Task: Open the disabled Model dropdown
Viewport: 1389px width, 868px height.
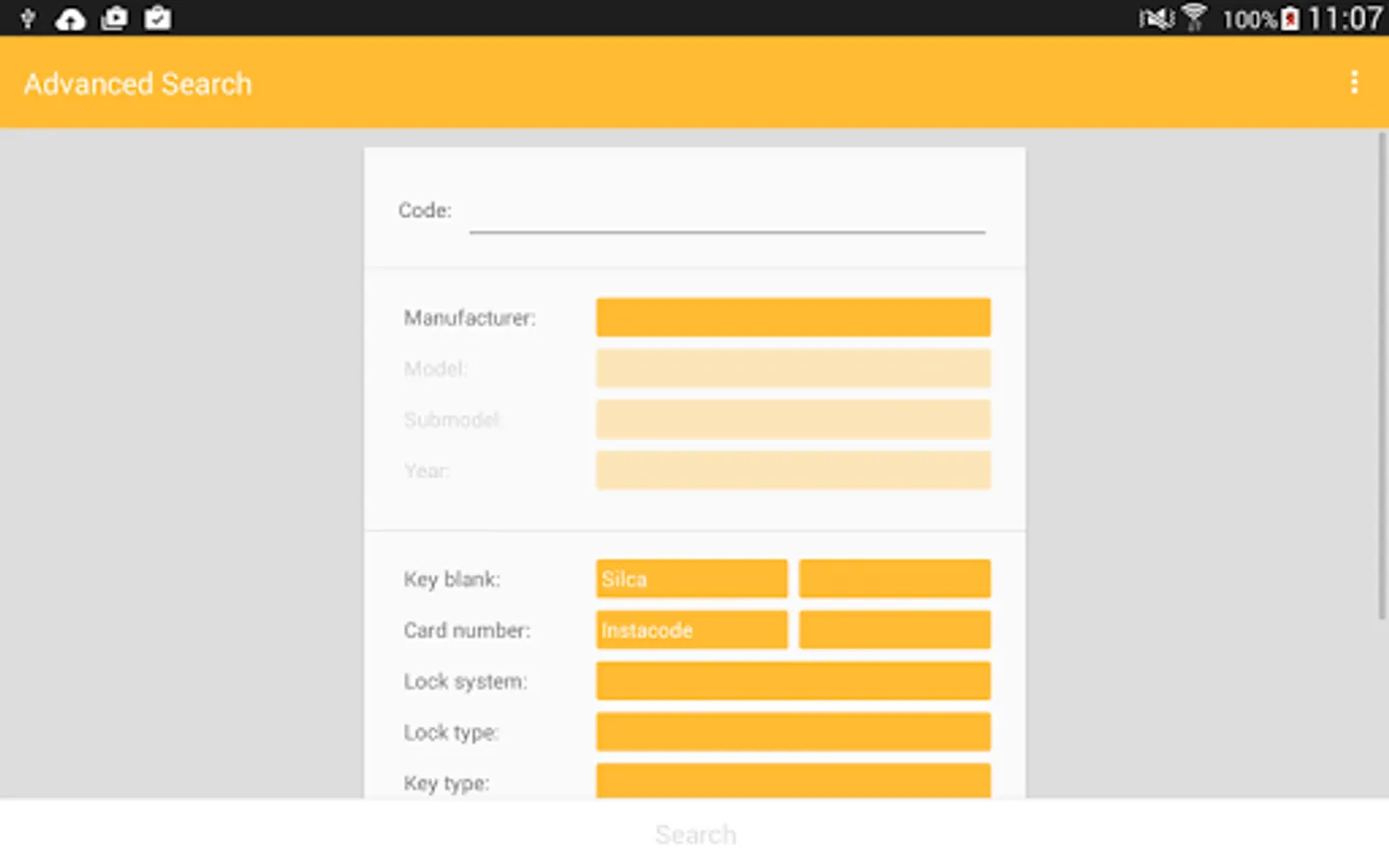Action: [793, 368]
